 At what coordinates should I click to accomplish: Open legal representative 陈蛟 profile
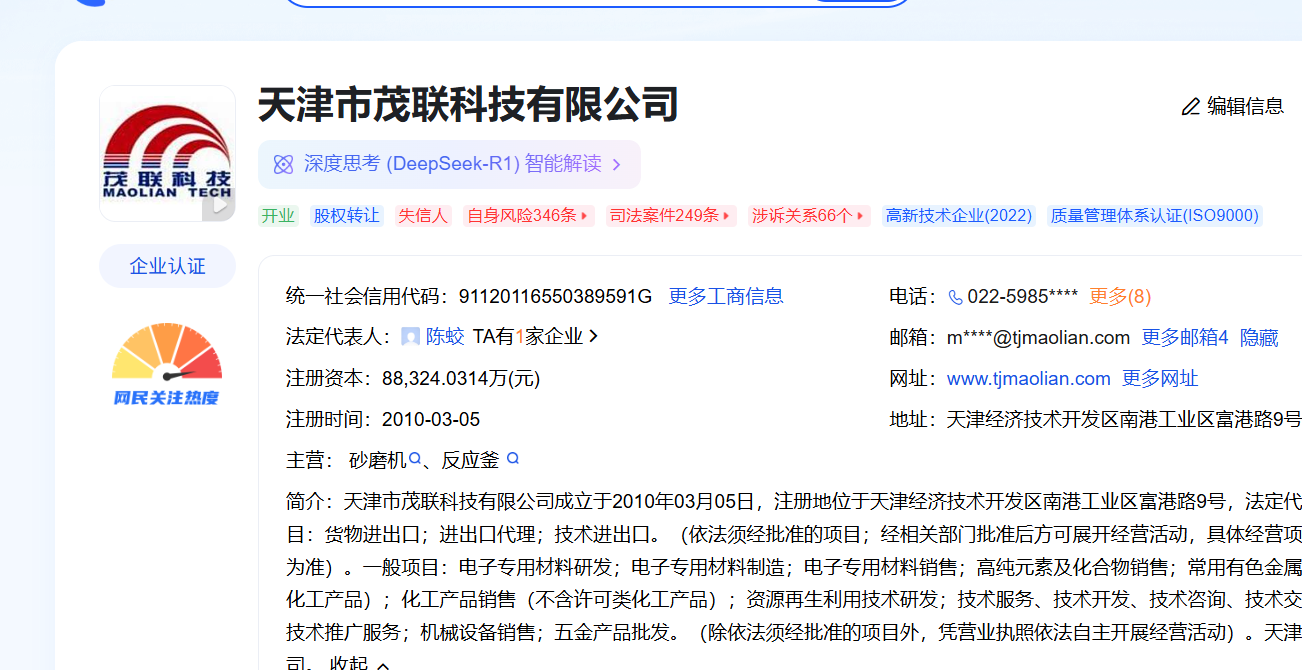pos(445,337)
